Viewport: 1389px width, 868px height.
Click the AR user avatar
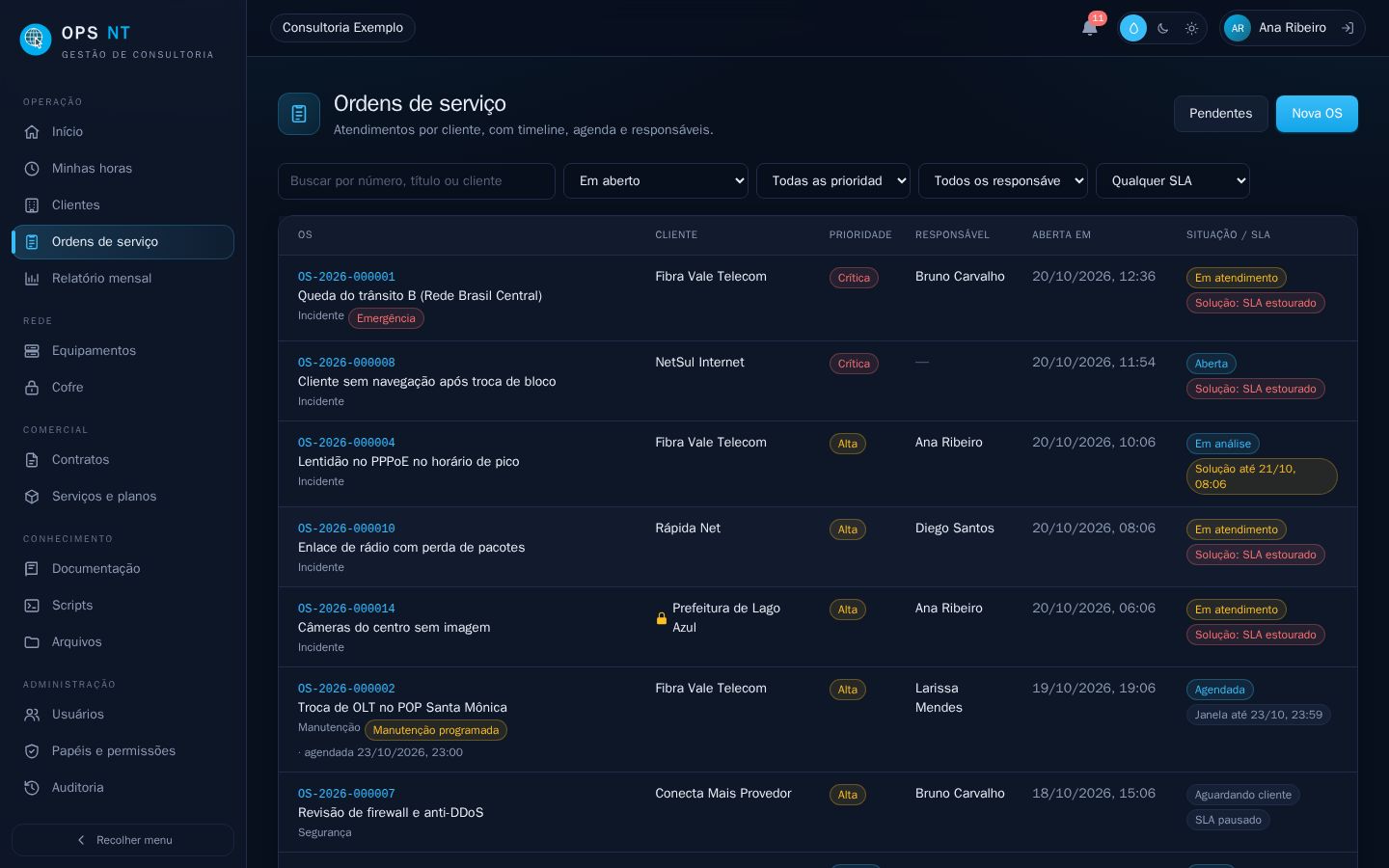(1237, 28)
